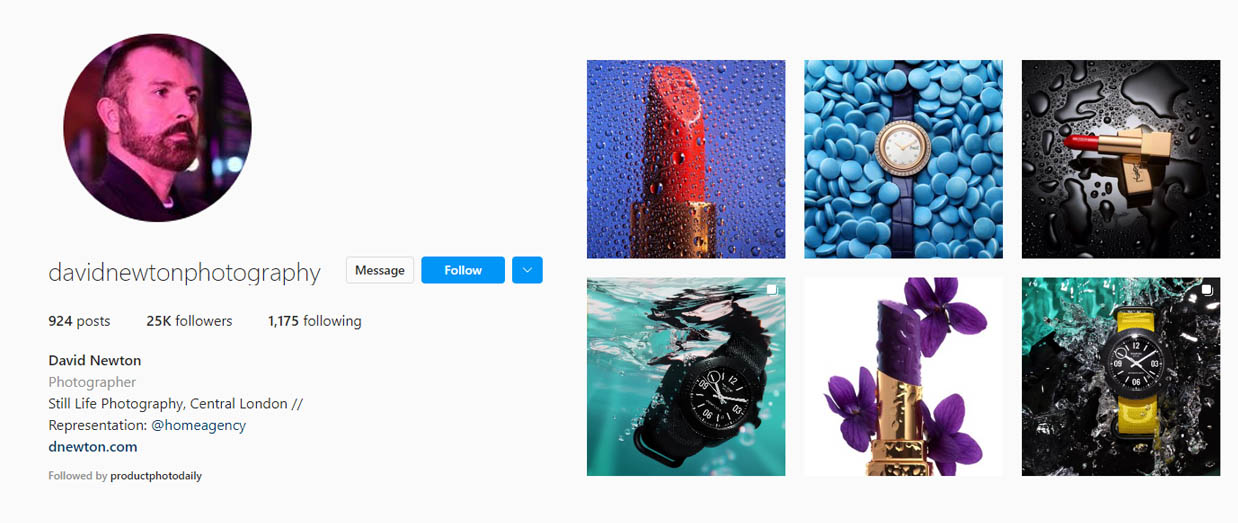Open the David Newton profile picture
The image size is (1238, 523).
pos(157,128)
